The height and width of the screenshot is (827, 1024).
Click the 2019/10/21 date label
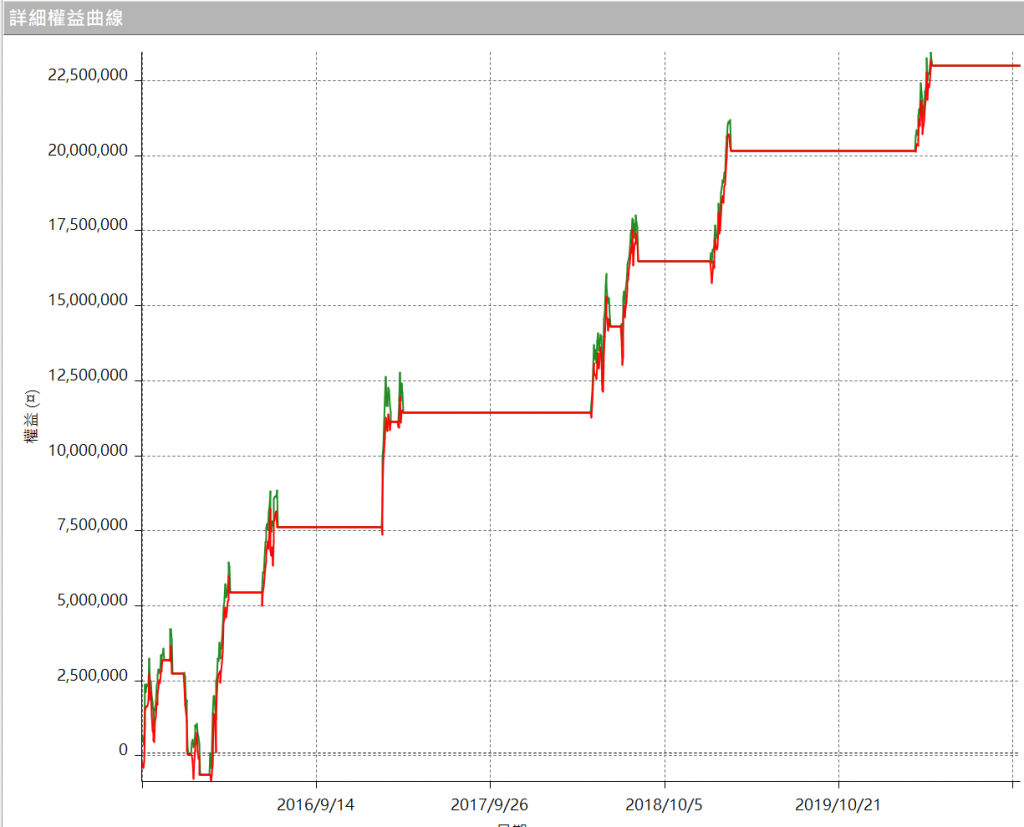[838, 804]
